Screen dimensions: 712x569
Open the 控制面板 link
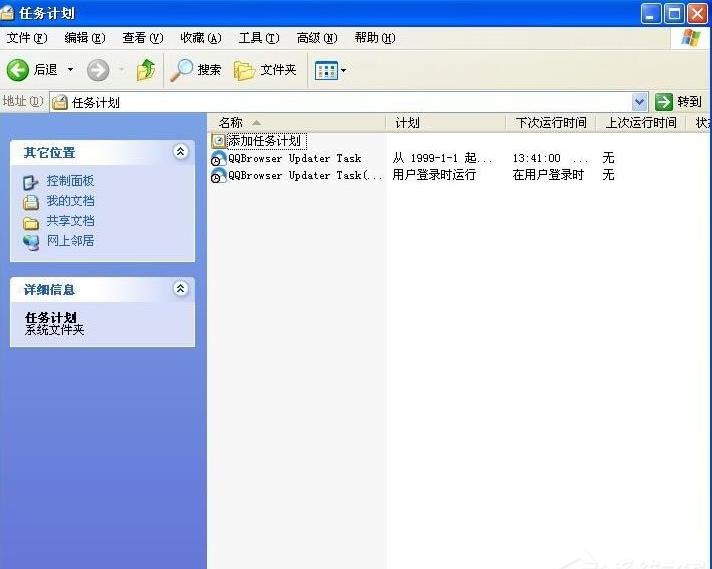(70, 181)
